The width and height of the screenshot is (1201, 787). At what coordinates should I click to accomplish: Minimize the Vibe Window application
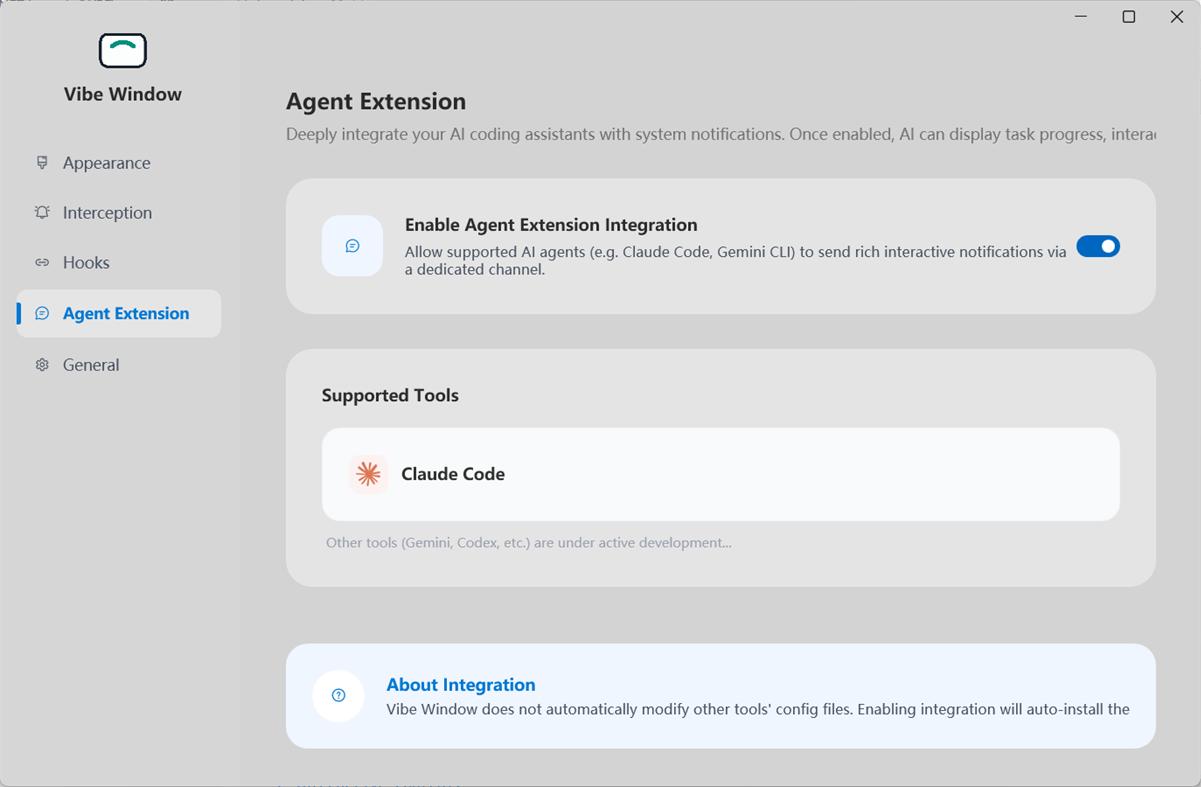click(x=1081, y=17)
